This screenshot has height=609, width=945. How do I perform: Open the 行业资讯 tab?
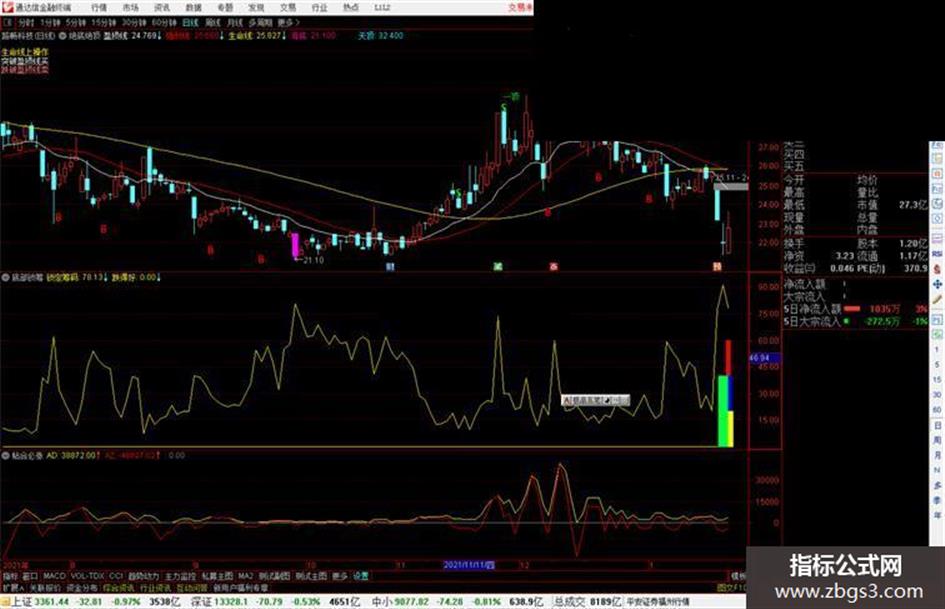point(155,588)
